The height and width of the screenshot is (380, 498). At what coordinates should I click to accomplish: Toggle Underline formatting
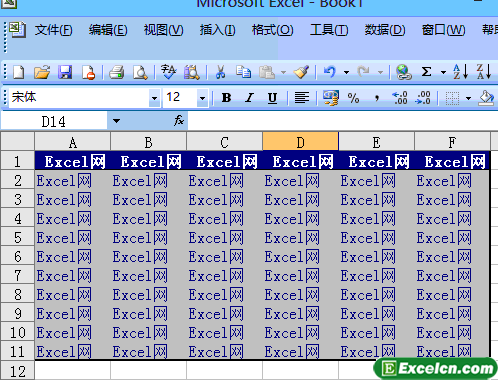click(272, 98)
